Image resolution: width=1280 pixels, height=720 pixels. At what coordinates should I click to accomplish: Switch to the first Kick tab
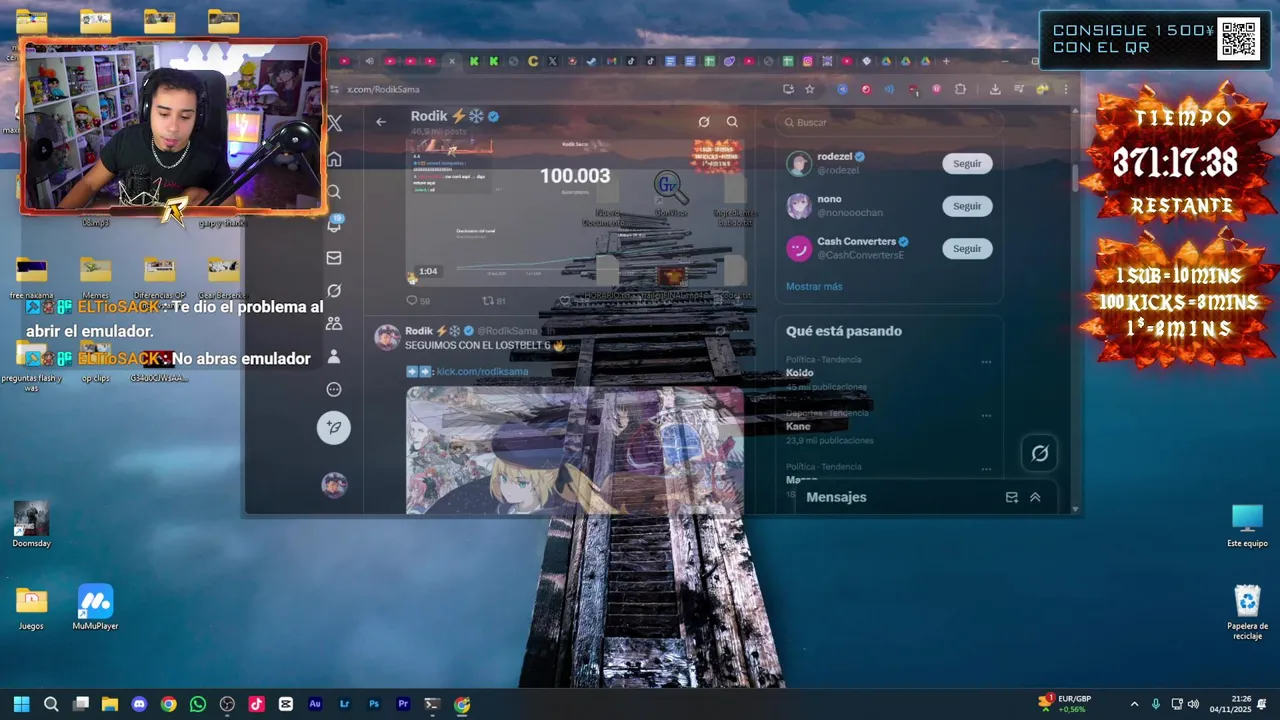pyautogui.click(x=474, y=61)
